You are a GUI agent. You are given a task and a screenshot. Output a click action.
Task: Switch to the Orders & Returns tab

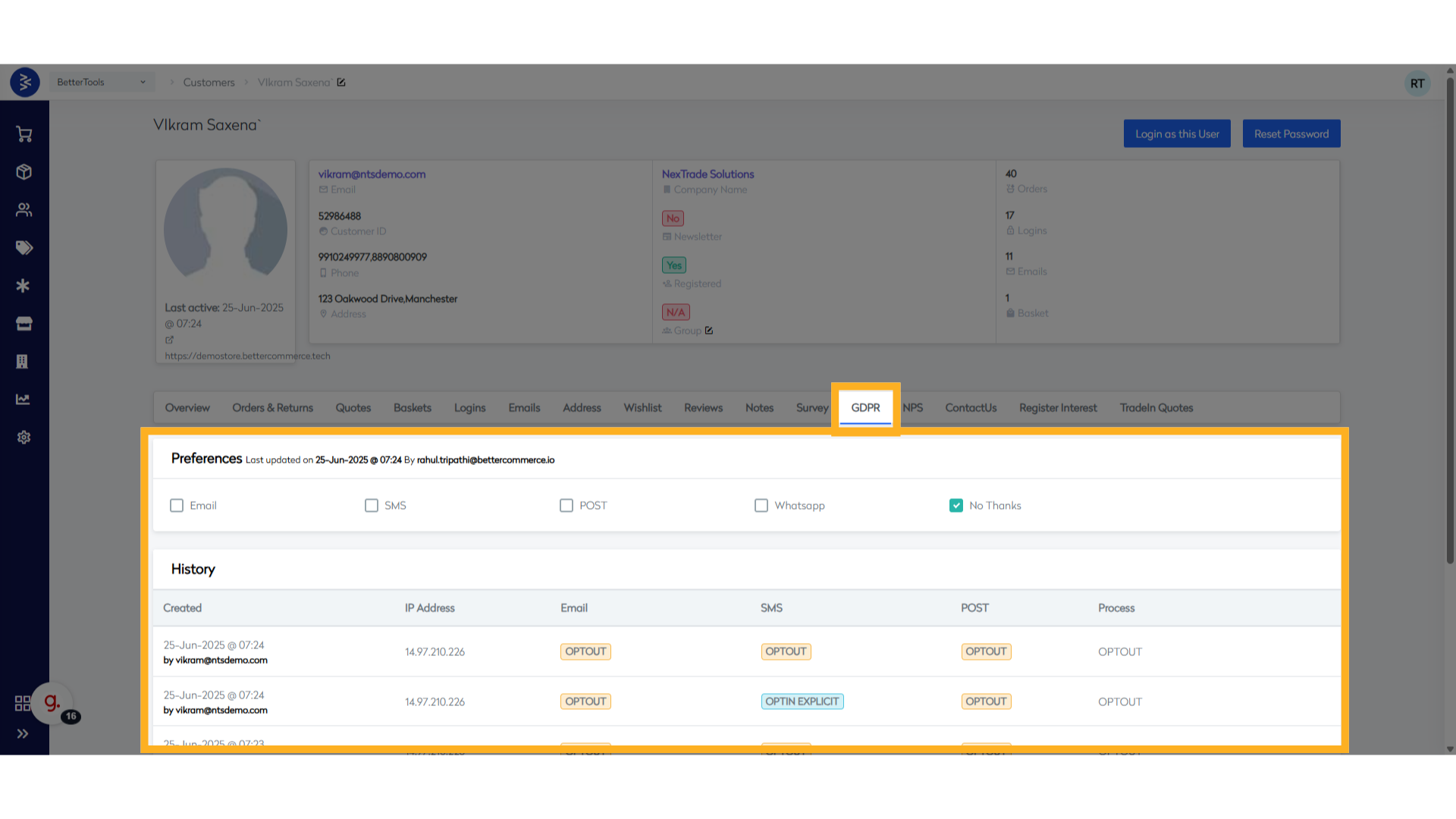272,408
